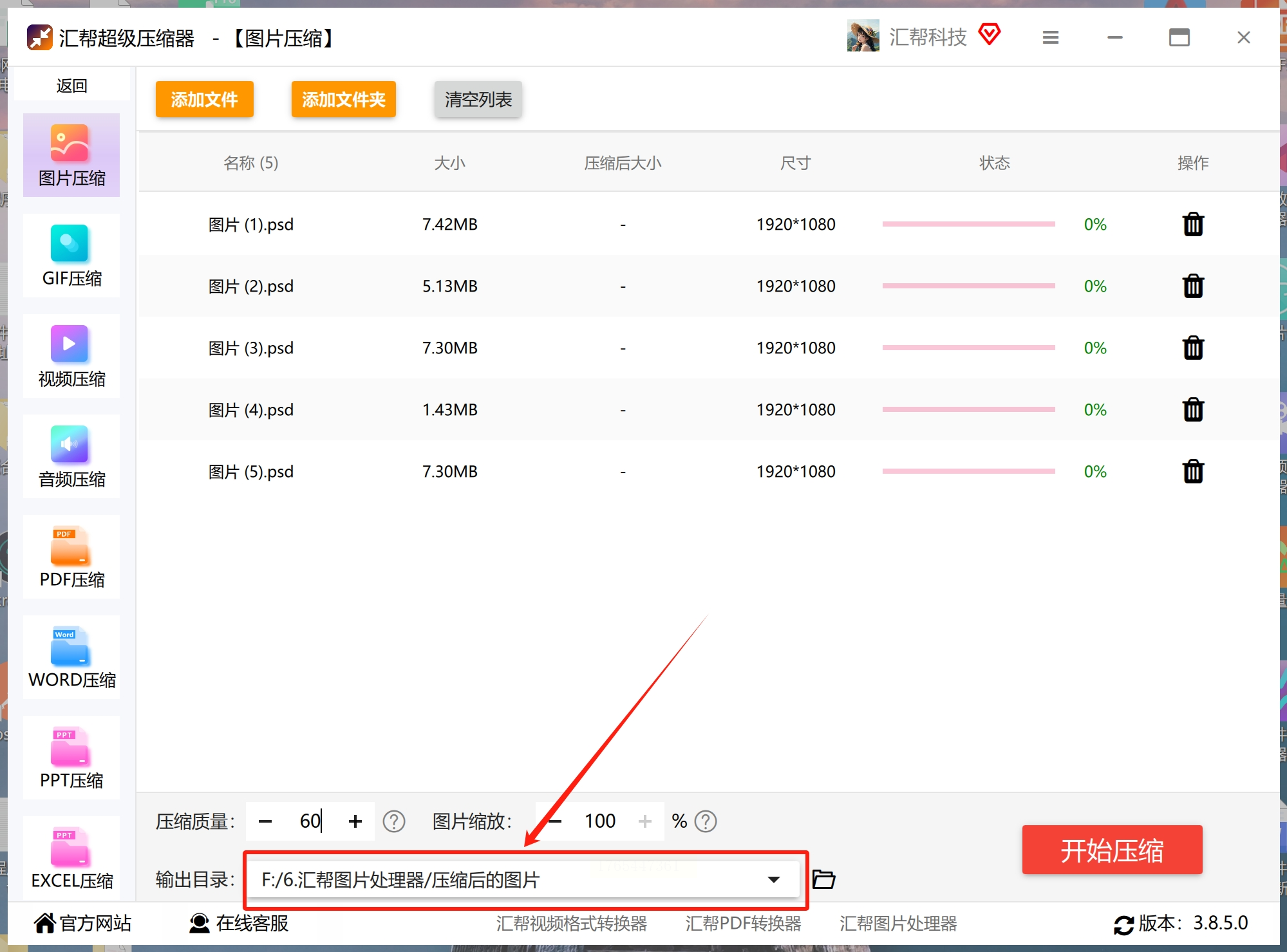This screenshot has width=1287, height=952.
Task: Open output folder browse icon
Action: tap(823, 879)
